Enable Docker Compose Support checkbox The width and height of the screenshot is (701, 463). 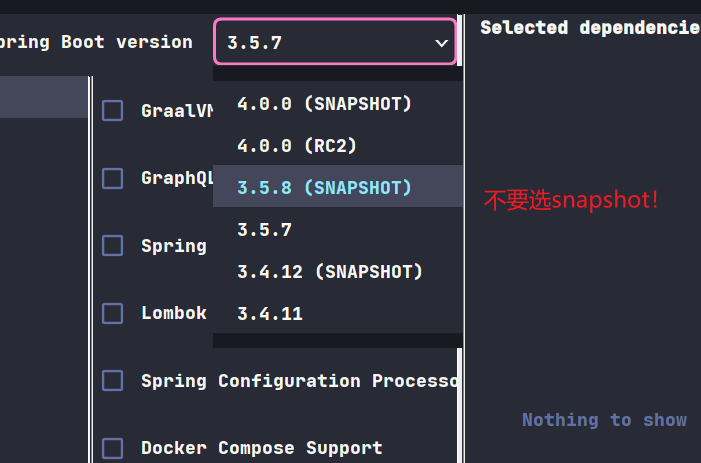click(113, 448)
